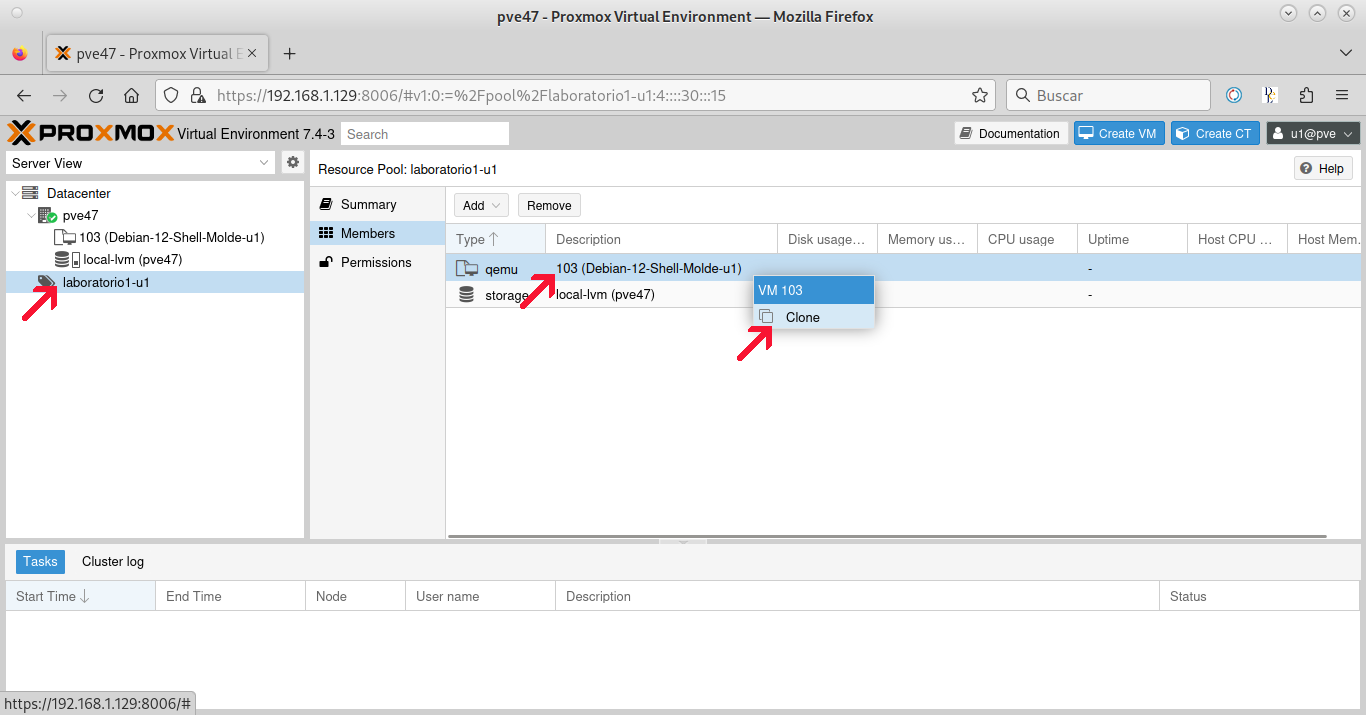
Task: Open the Permissions section
Action: [x=378, y=262]
